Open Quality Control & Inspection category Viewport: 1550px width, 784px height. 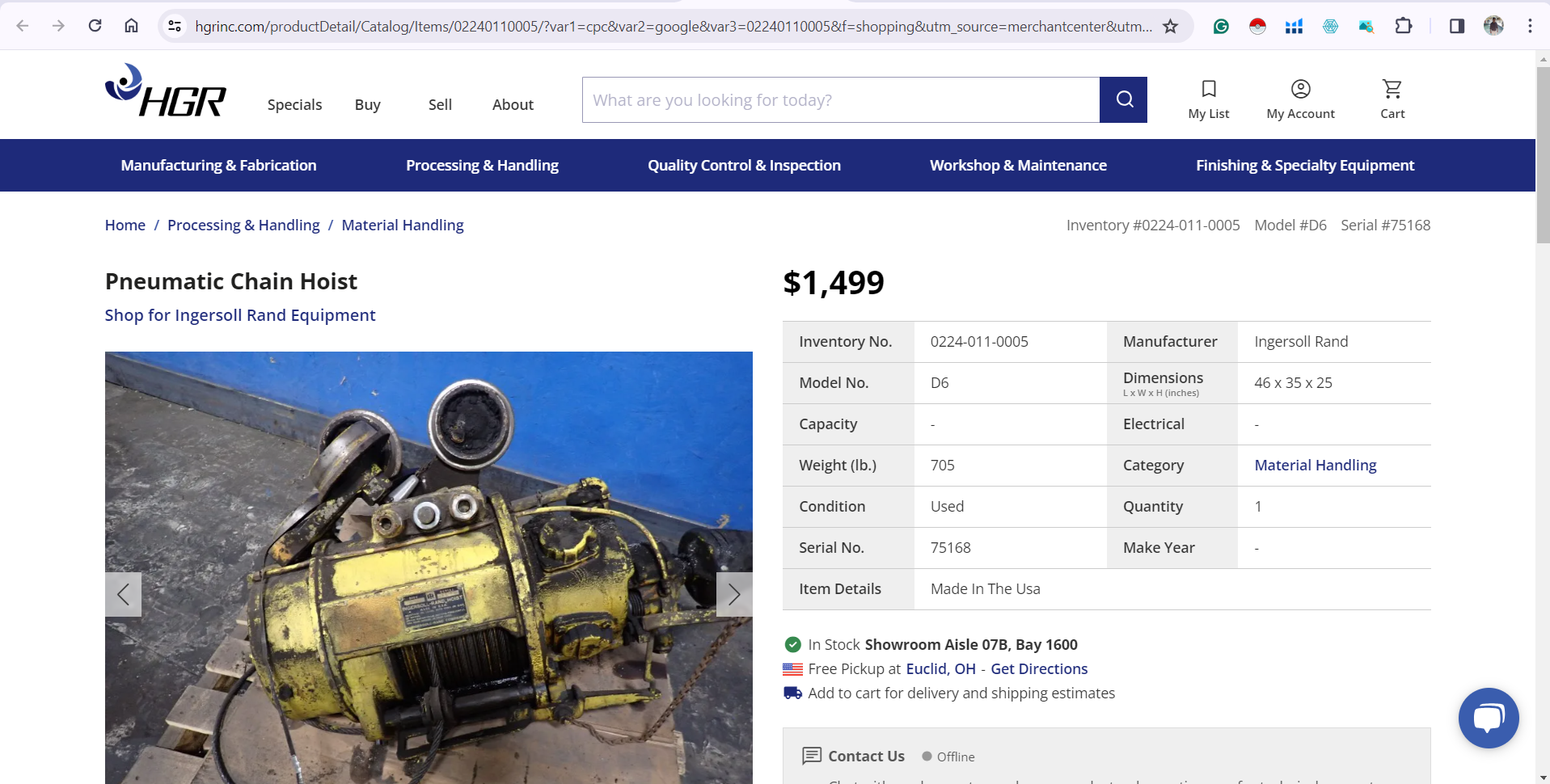(744, 165)
